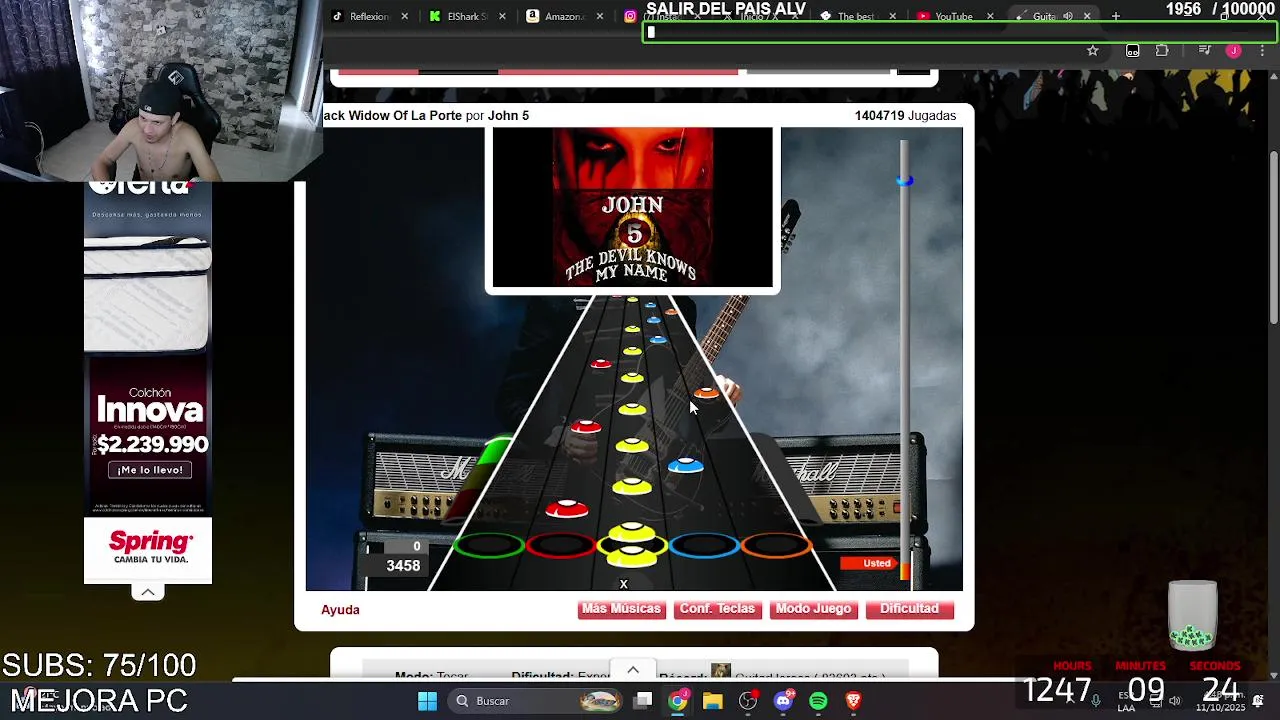Open Task View on the taskbar
This screenshot has width=1280, height=720.
pos(644,701)
